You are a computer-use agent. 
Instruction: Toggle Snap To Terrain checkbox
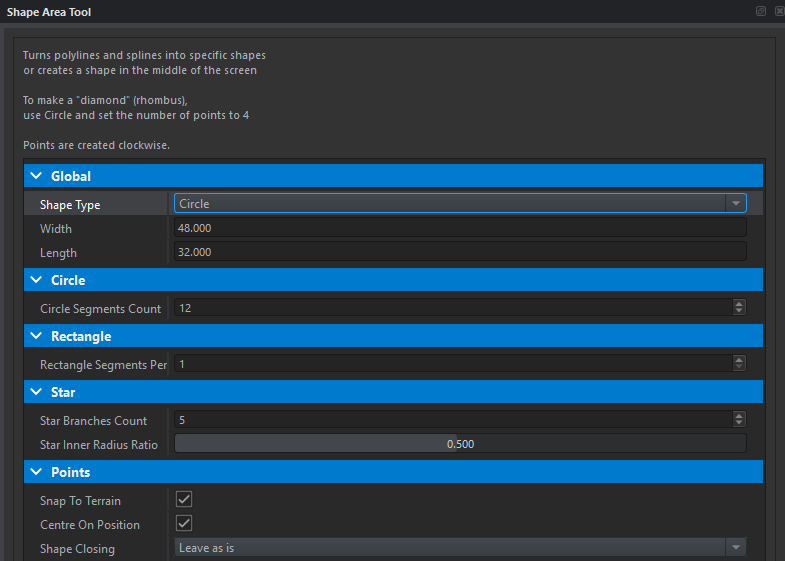pos(184,499)
